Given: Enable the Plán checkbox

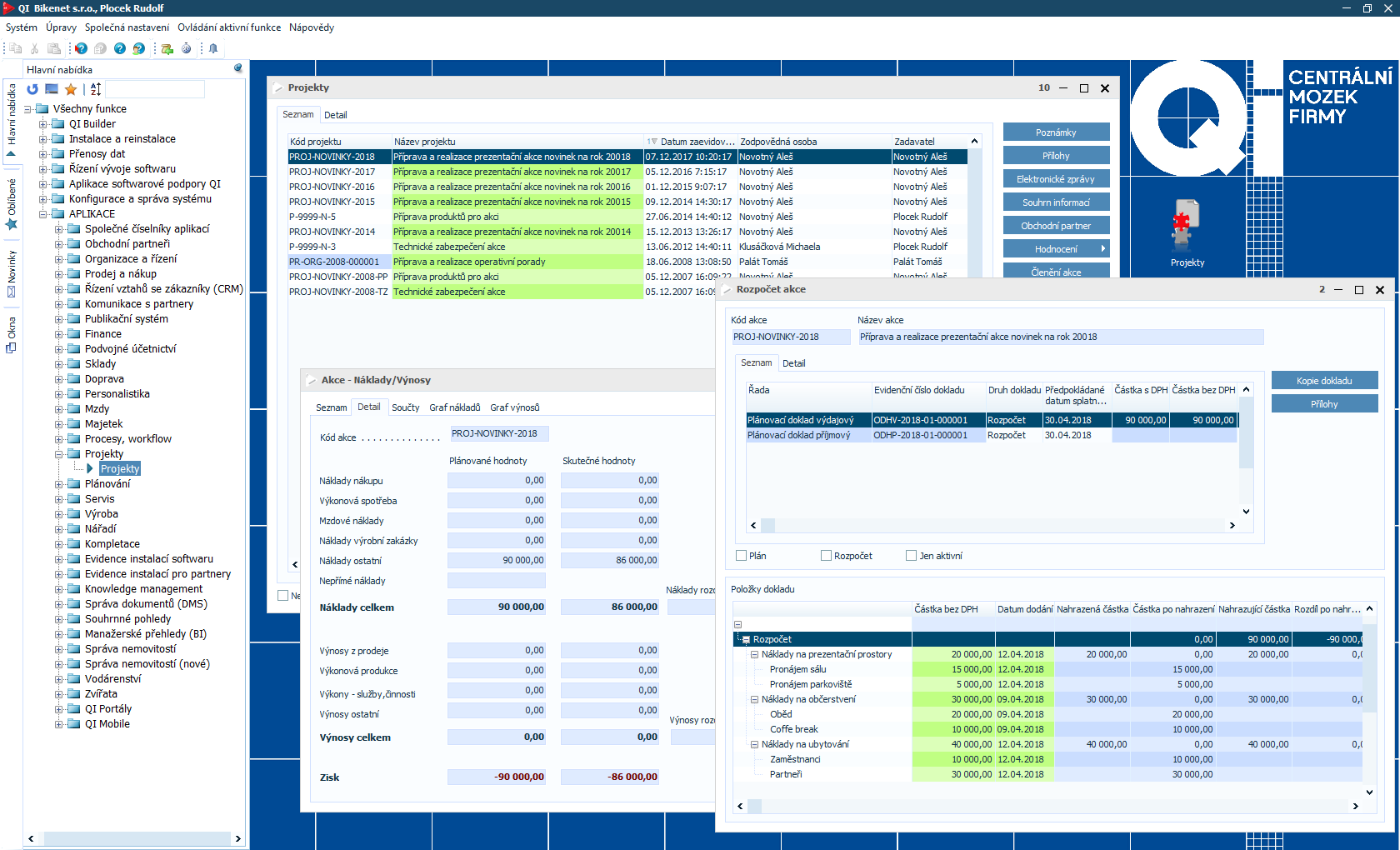Looking at the screenshot, I should 741,556.
